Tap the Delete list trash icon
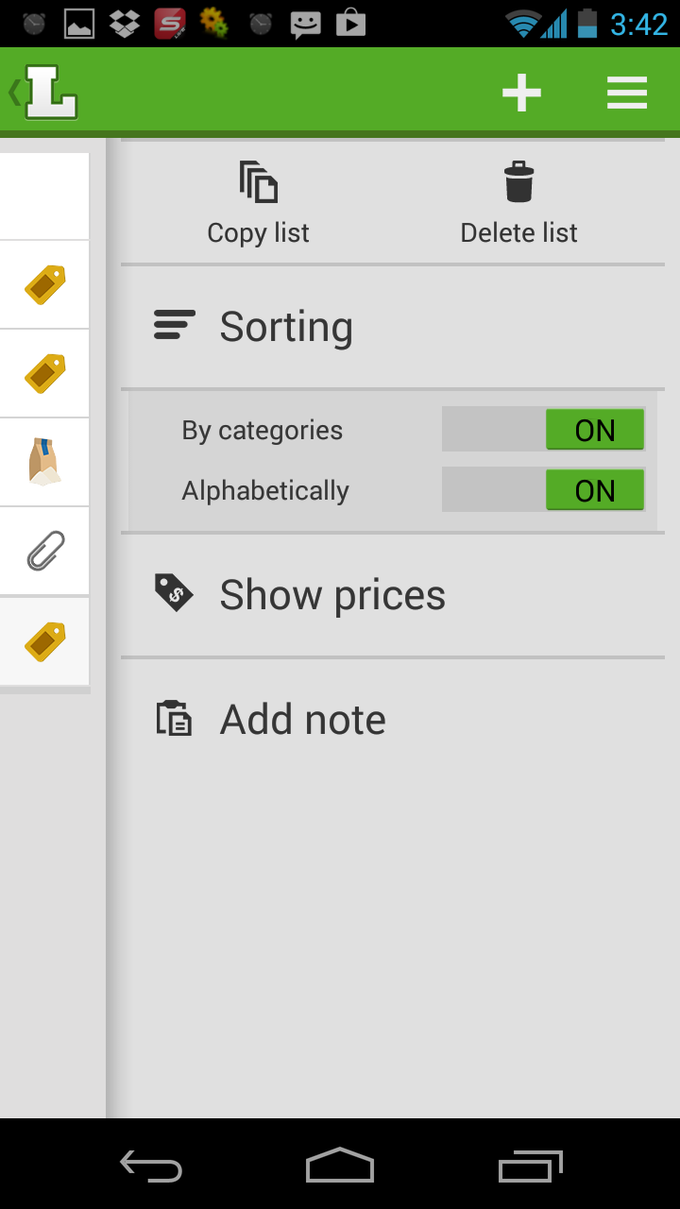Image resolution: width=680 pixels, height=1209 pixels. [518, 182]
